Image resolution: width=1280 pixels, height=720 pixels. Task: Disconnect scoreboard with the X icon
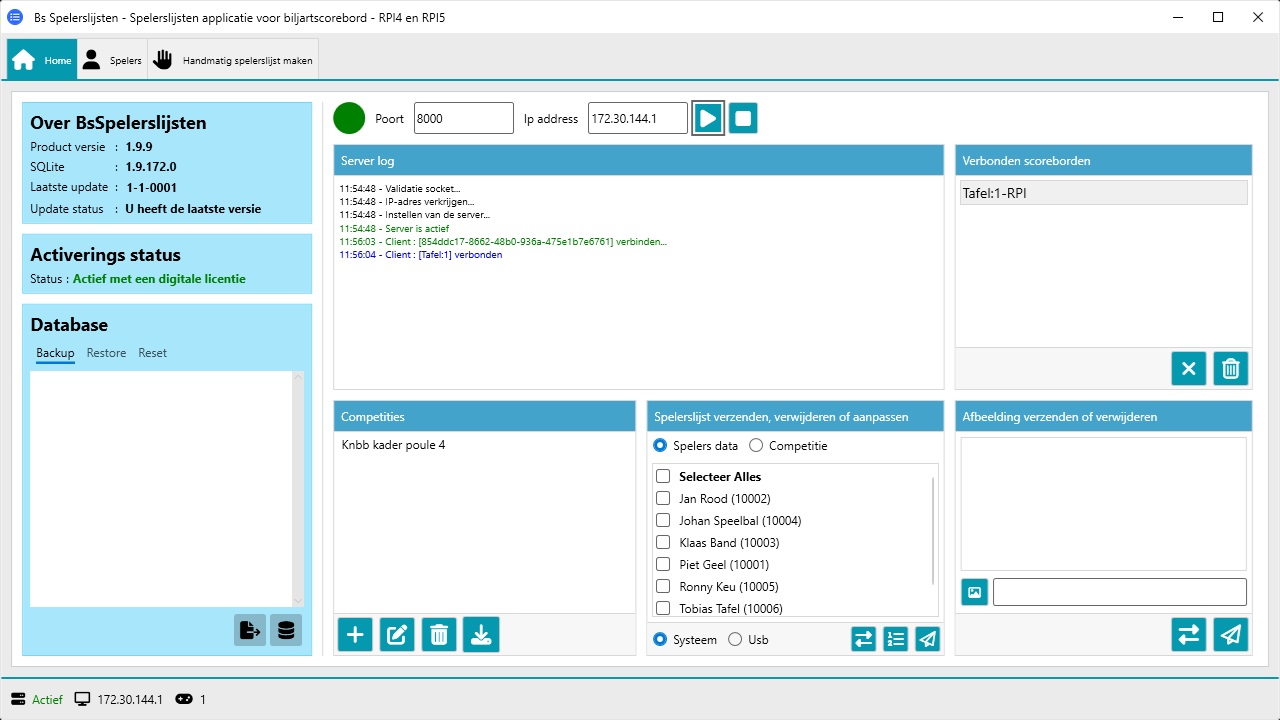[x=1189, y=369]
